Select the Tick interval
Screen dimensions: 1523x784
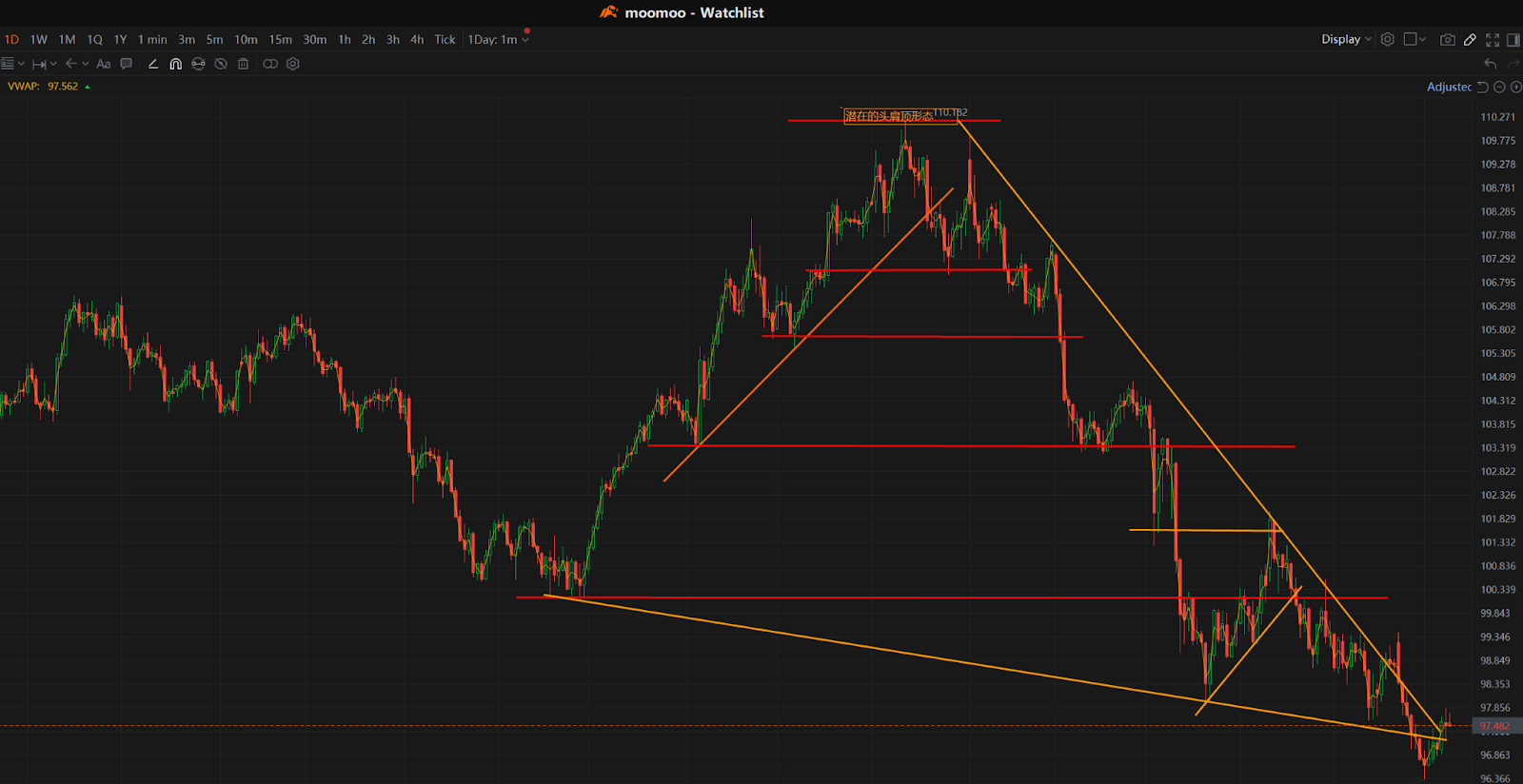[x=445, y=40]
